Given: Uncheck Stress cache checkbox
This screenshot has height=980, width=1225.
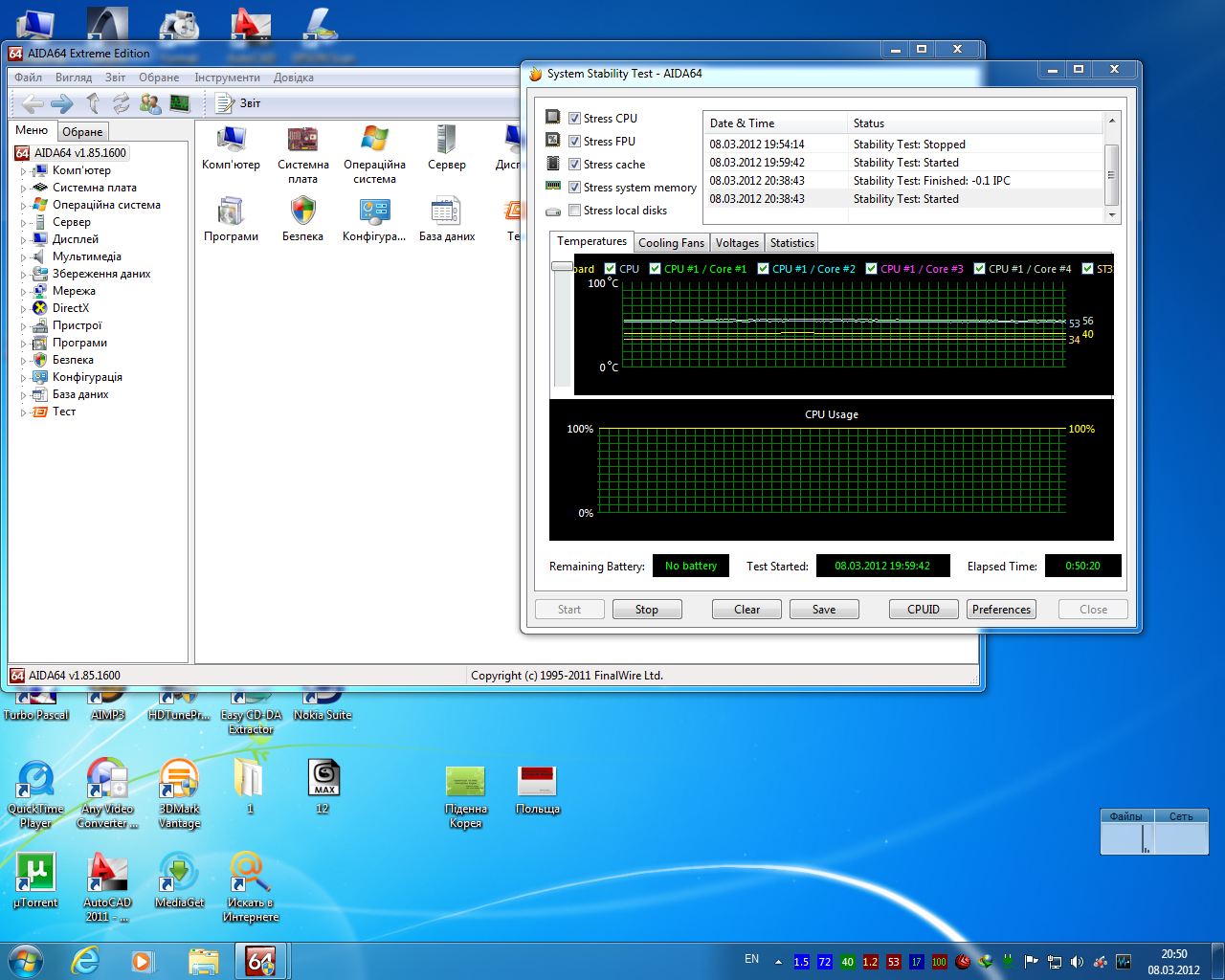Looking at the screenshot, I should [x=574, y=165].
